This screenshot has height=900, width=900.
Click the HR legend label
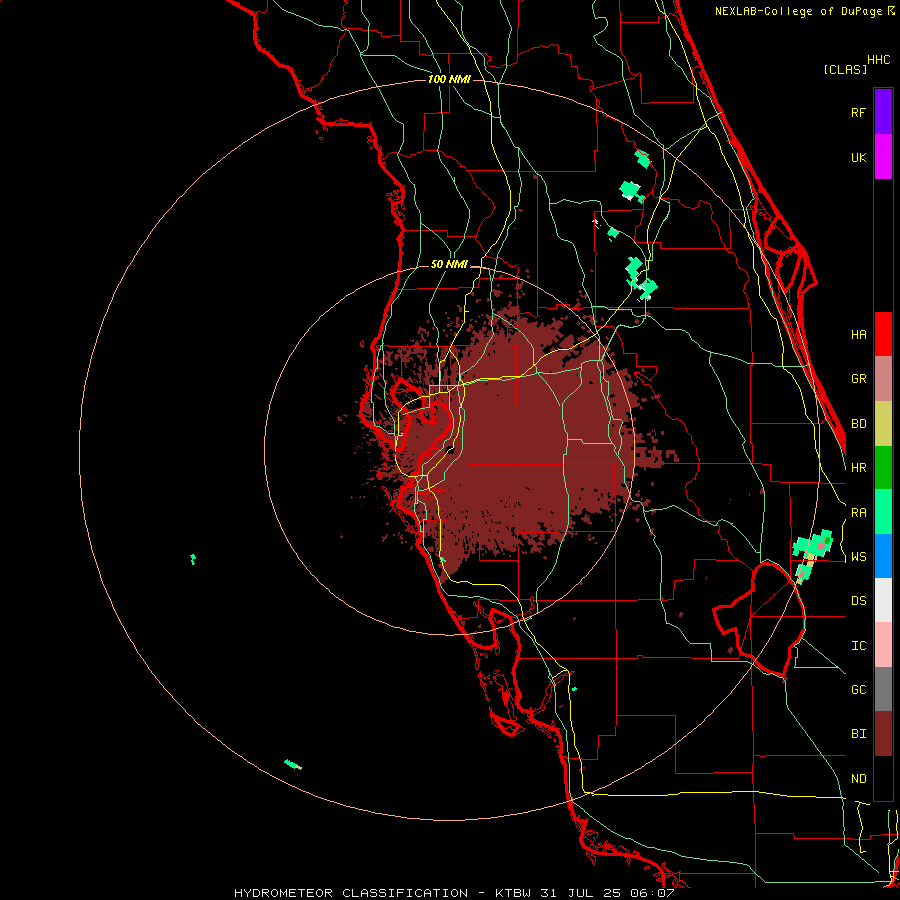858,468
